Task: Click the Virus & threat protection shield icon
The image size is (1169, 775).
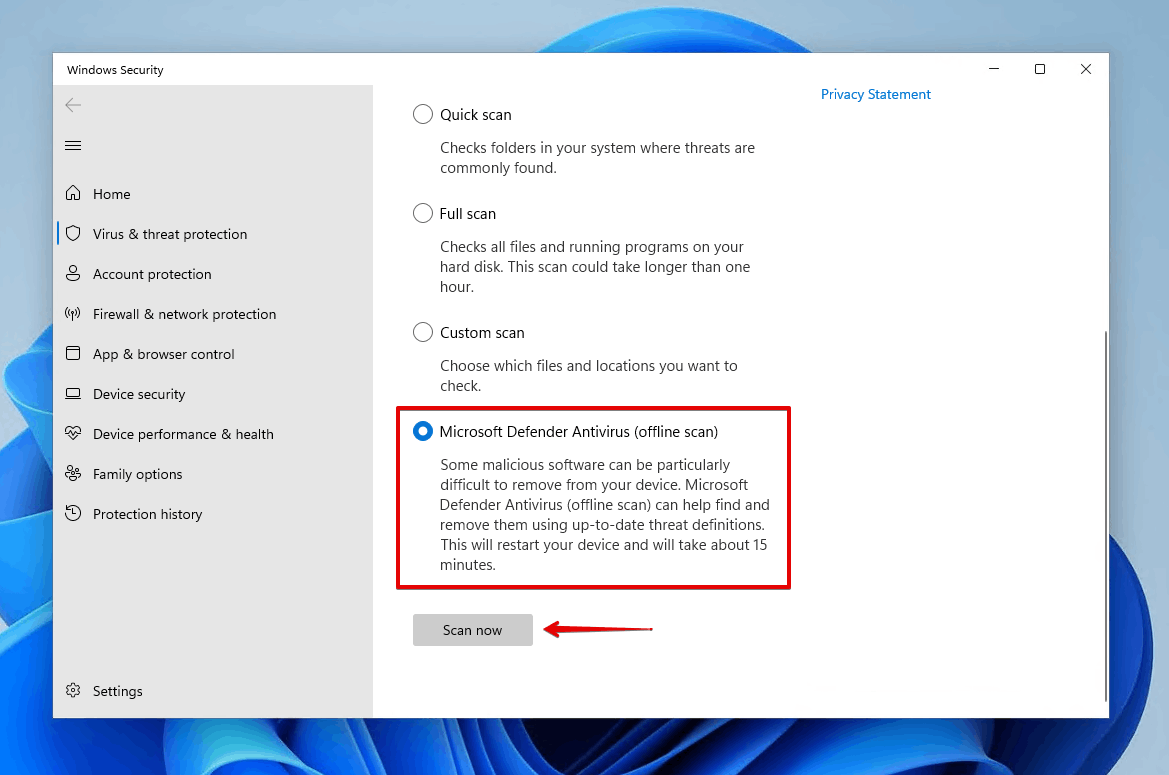Action: click(x=73, y=234)
